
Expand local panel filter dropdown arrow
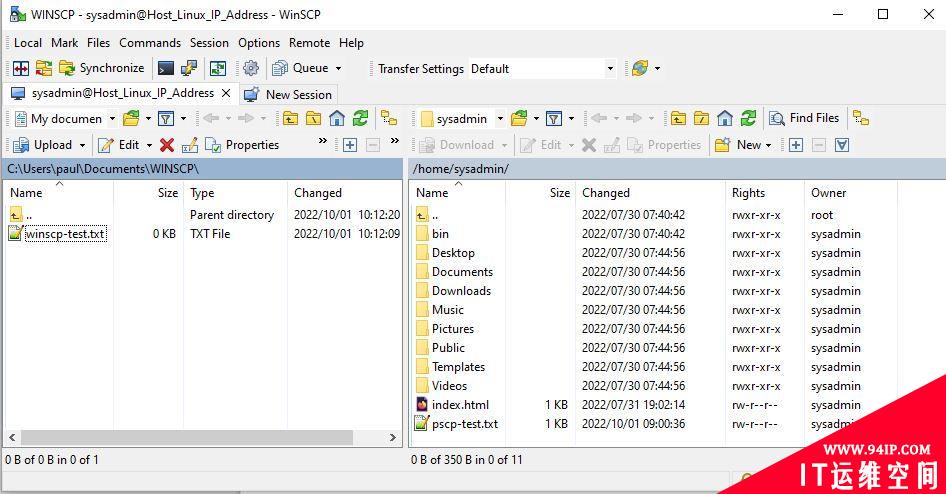coord(183,118)
